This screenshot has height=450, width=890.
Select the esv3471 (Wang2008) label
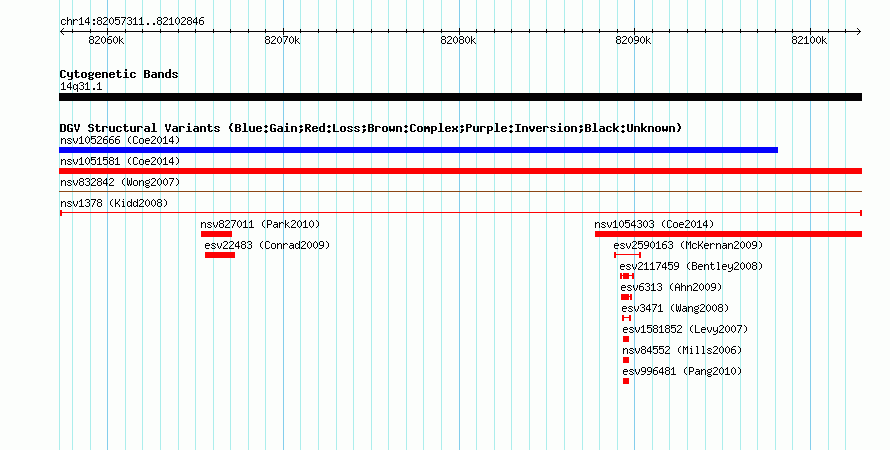click(x=675, y=308)
